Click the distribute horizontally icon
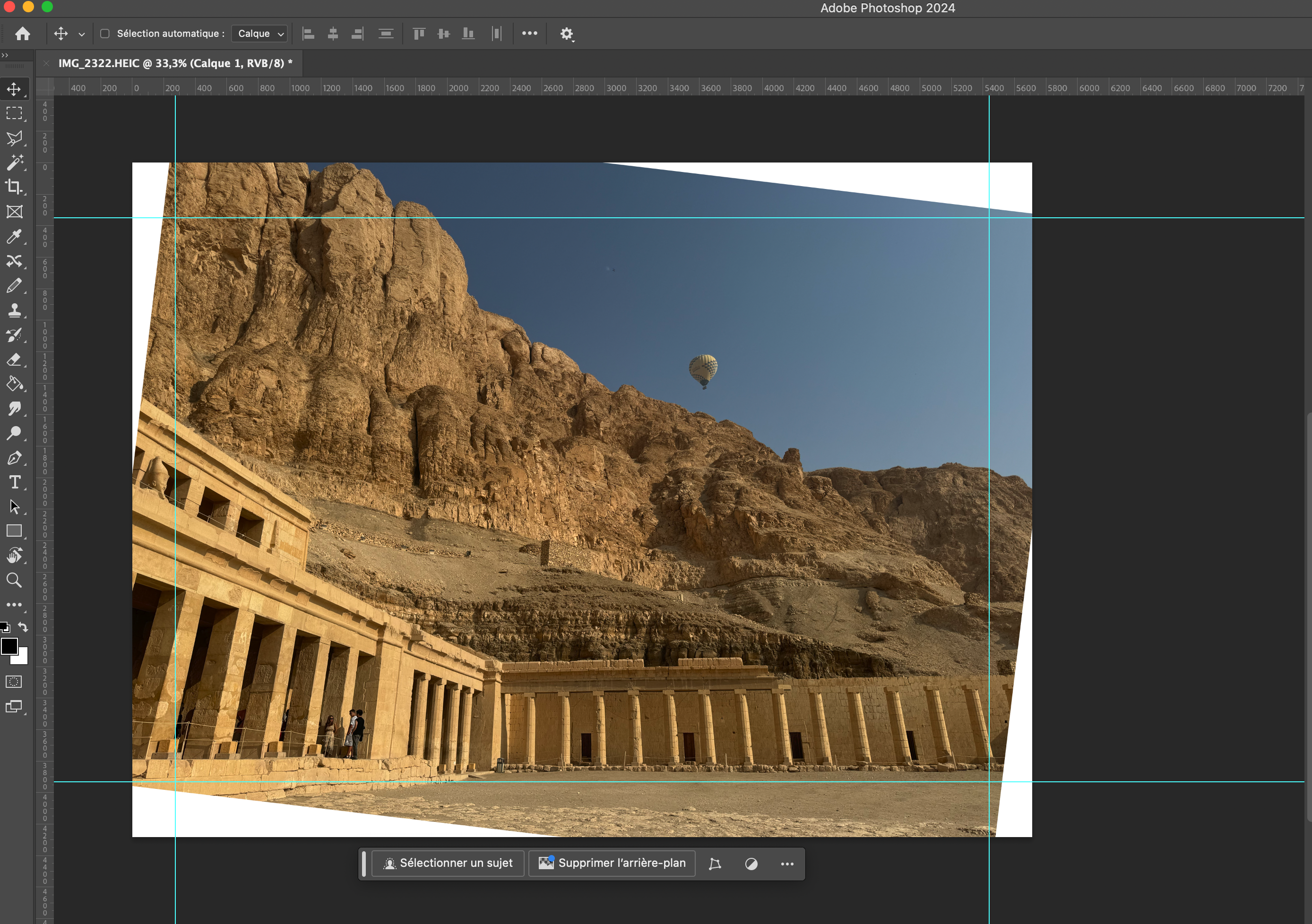Viewport: 1312px width, 924px height. pos(497,34)
